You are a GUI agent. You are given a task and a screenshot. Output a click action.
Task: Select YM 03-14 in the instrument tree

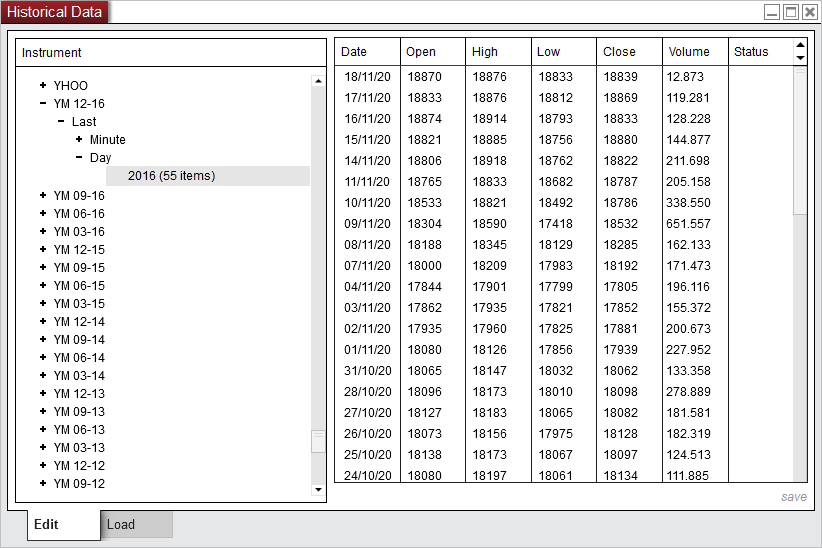pyautogui.click(x=79, y=375)
